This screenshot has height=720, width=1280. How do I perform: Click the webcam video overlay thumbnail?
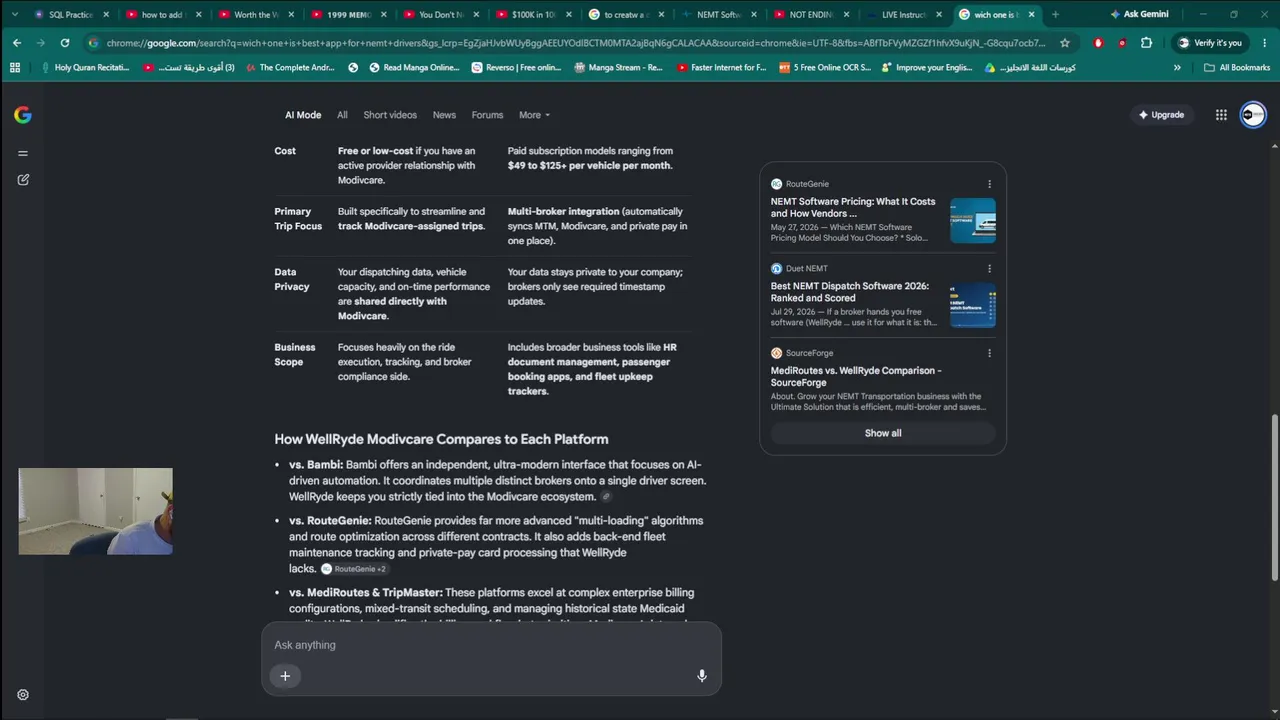tap(95, 511)
